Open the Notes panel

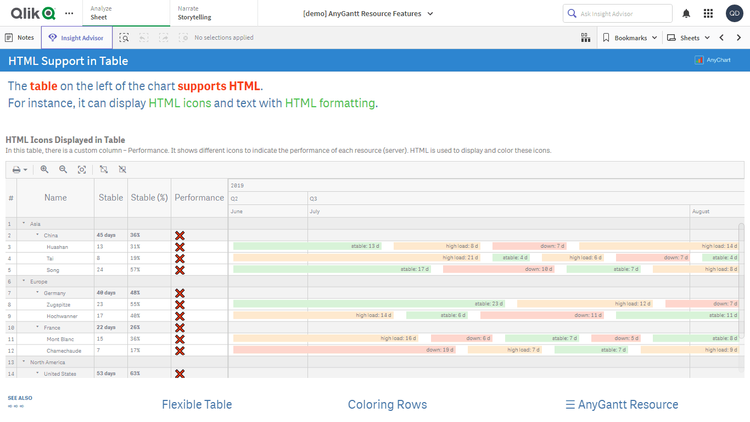pos(20,37)
